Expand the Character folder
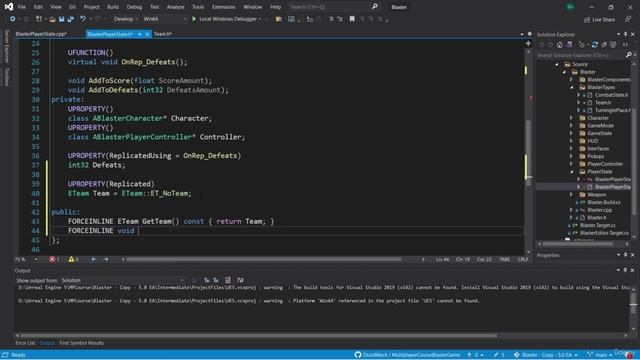Image resolution: width=640 pixels, height=360 pixels. coord(571,118)
